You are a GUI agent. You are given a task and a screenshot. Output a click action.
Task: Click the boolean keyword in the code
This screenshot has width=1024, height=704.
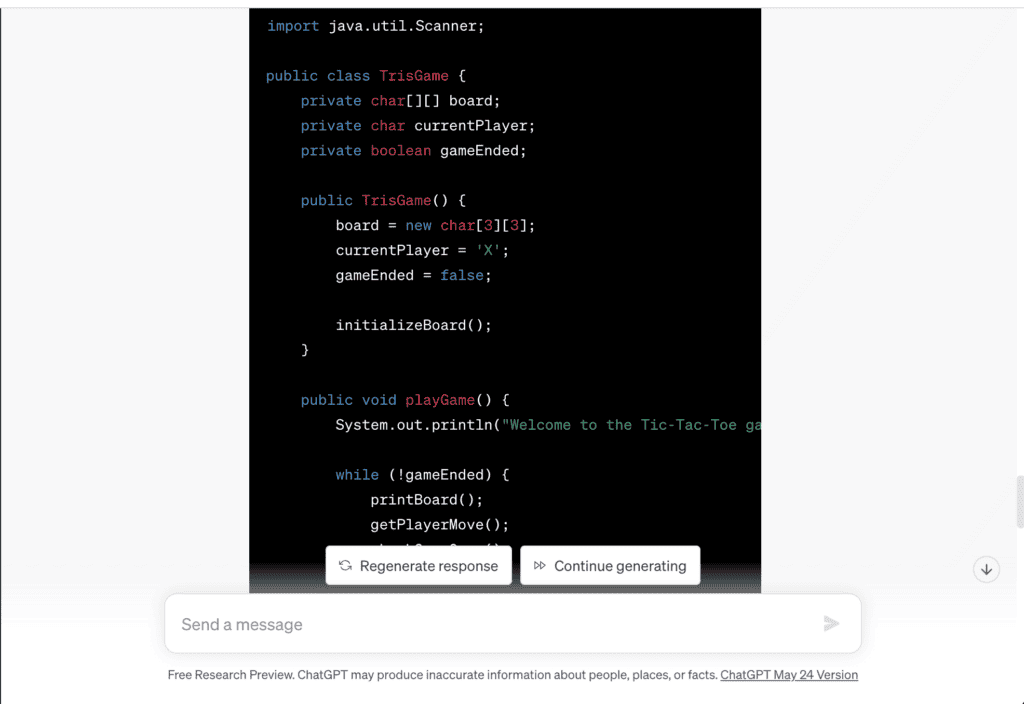[x=400, y=150]
